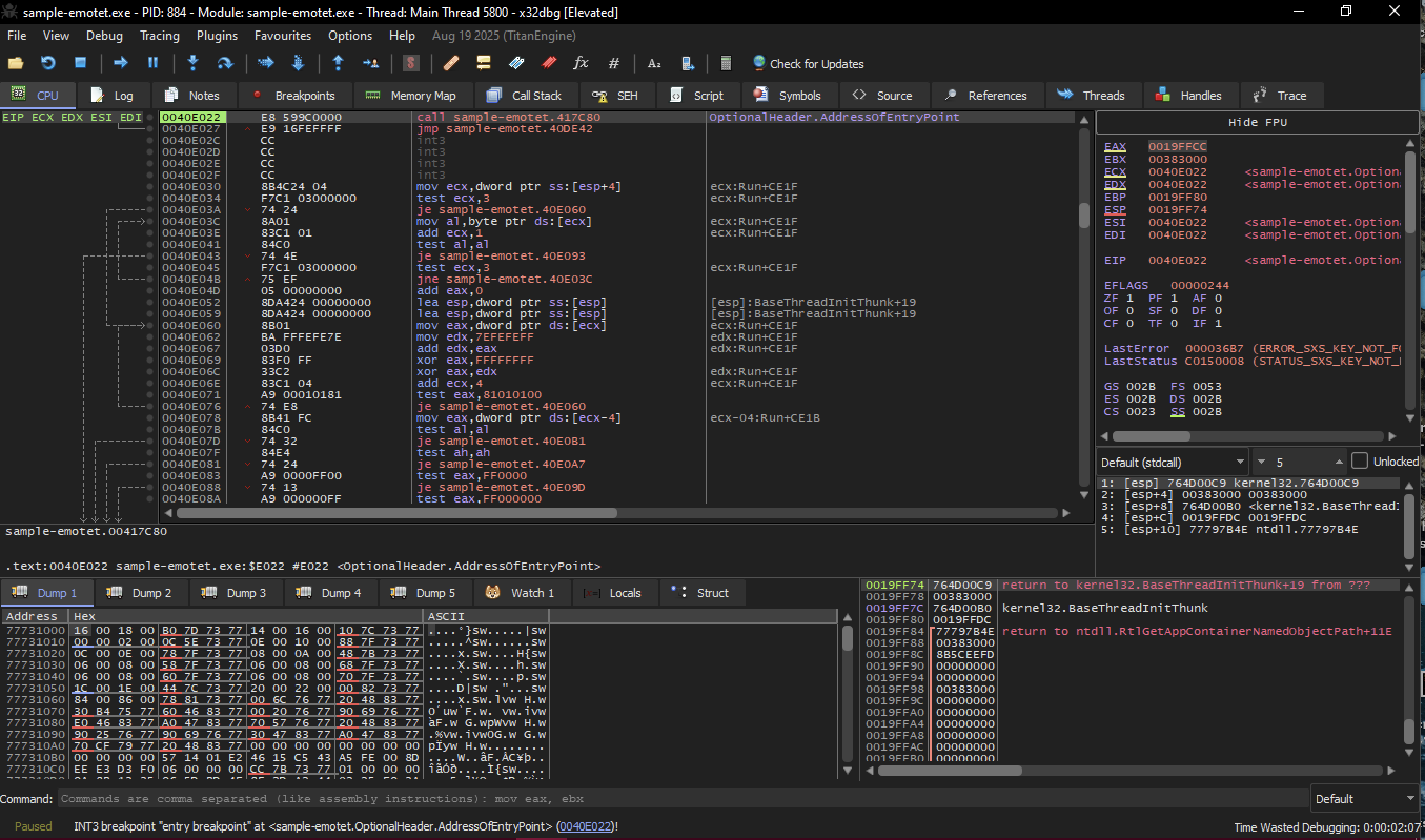Open the Default (stdcall) calling convention dropdown
1425x840 pixels.
coord(1172,462)
